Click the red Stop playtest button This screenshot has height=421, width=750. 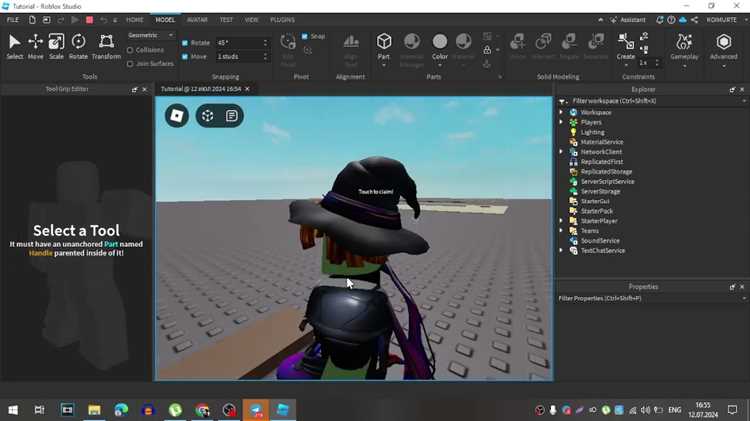pyautogui.click(x=89, y=20)
